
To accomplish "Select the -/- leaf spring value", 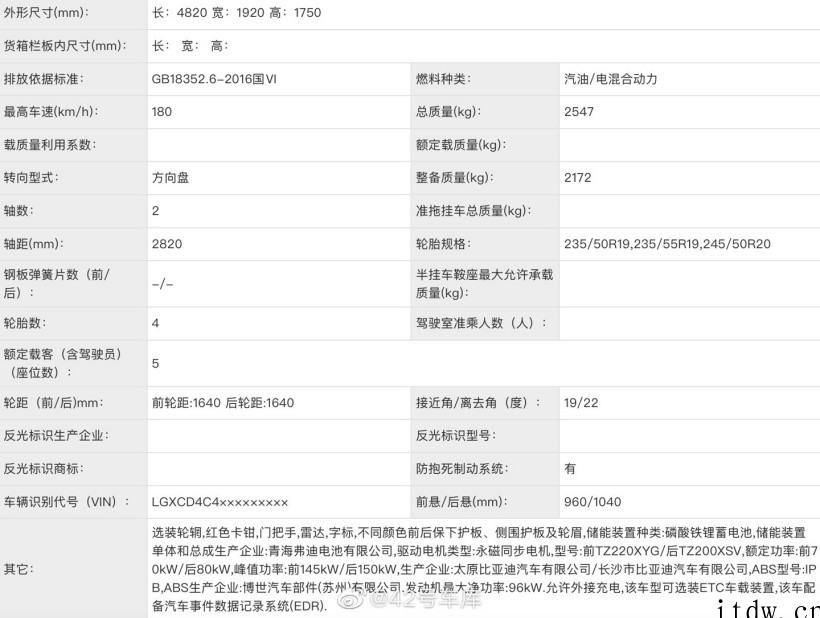I will coord(162,284).
